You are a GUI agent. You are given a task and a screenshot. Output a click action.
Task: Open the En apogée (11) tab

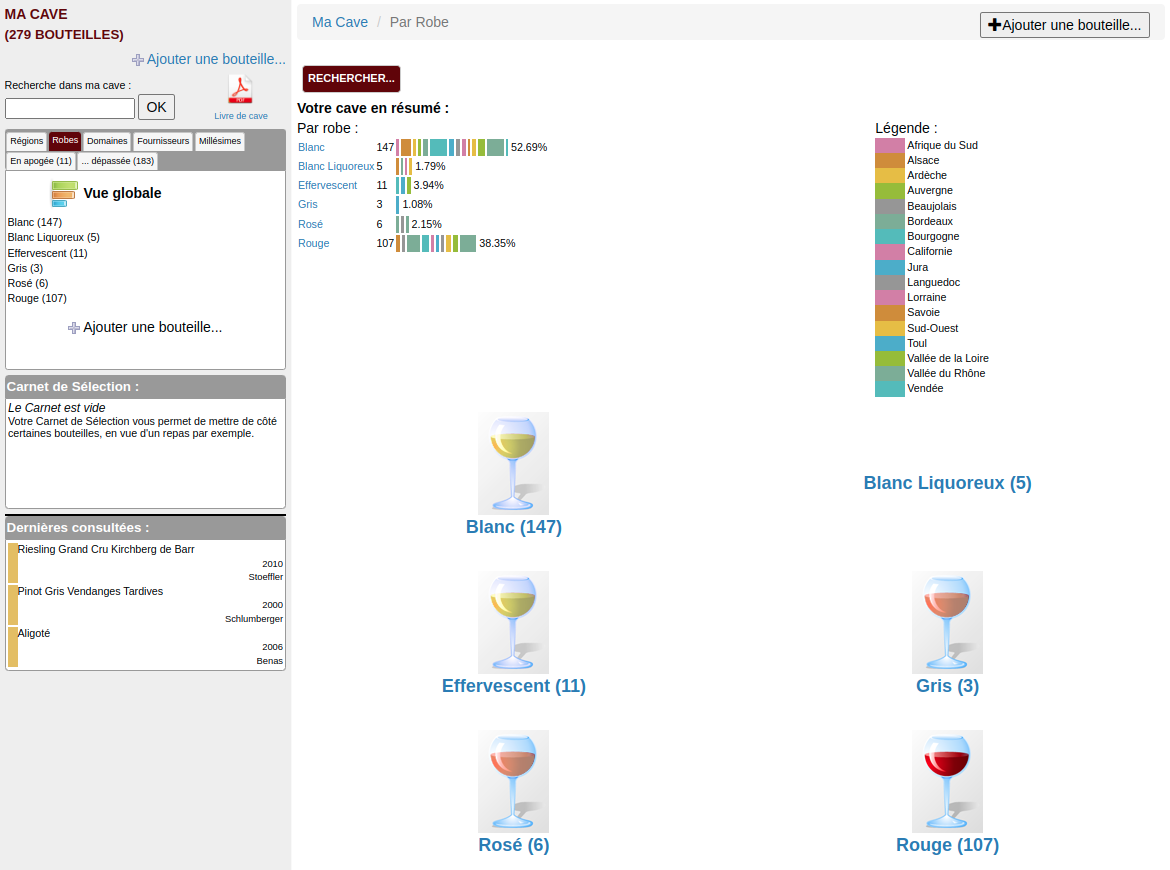coord(41,161)
